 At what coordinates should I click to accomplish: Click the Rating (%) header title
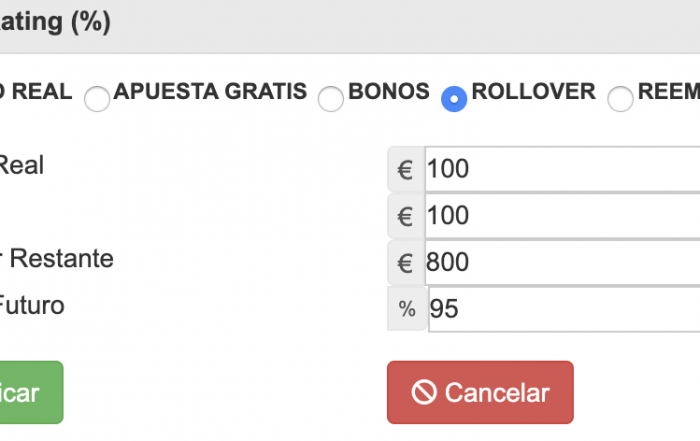coord(55,21)
